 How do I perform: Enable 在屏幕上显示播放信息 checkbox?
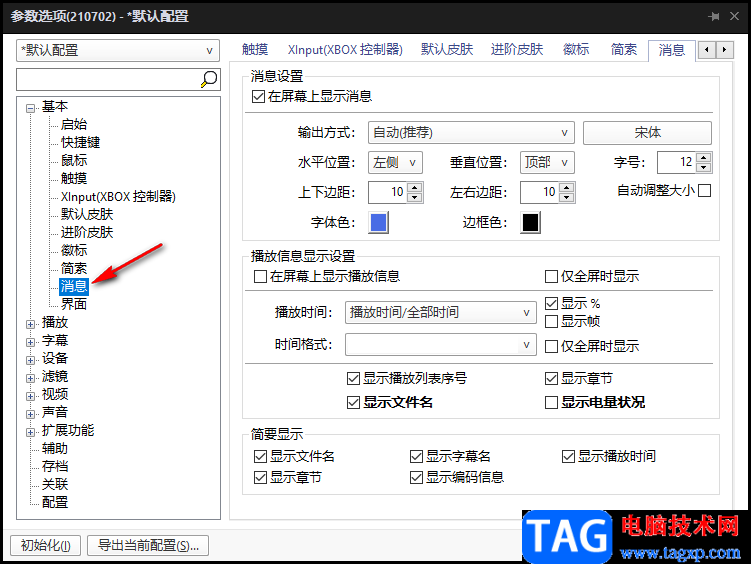tap(260, 276)
